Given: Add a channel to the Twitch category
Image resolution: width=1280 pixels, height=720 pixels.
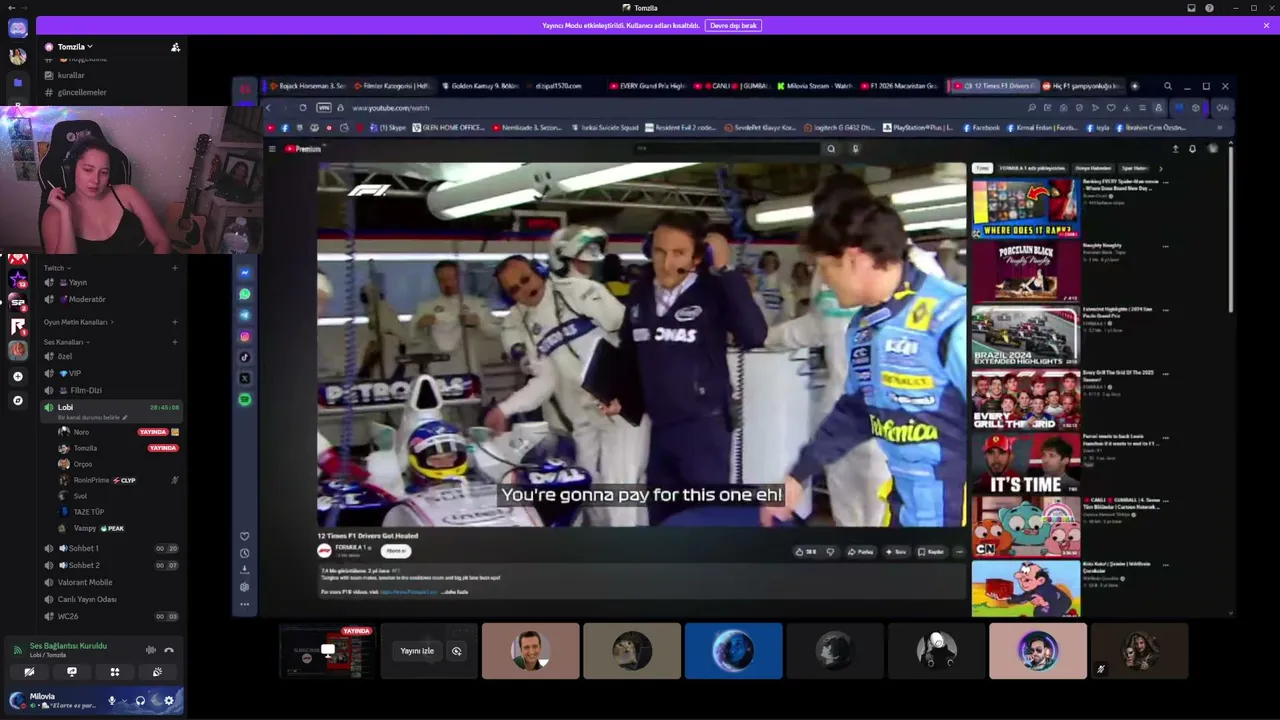Looking at the screenshot, I should 174,268.
